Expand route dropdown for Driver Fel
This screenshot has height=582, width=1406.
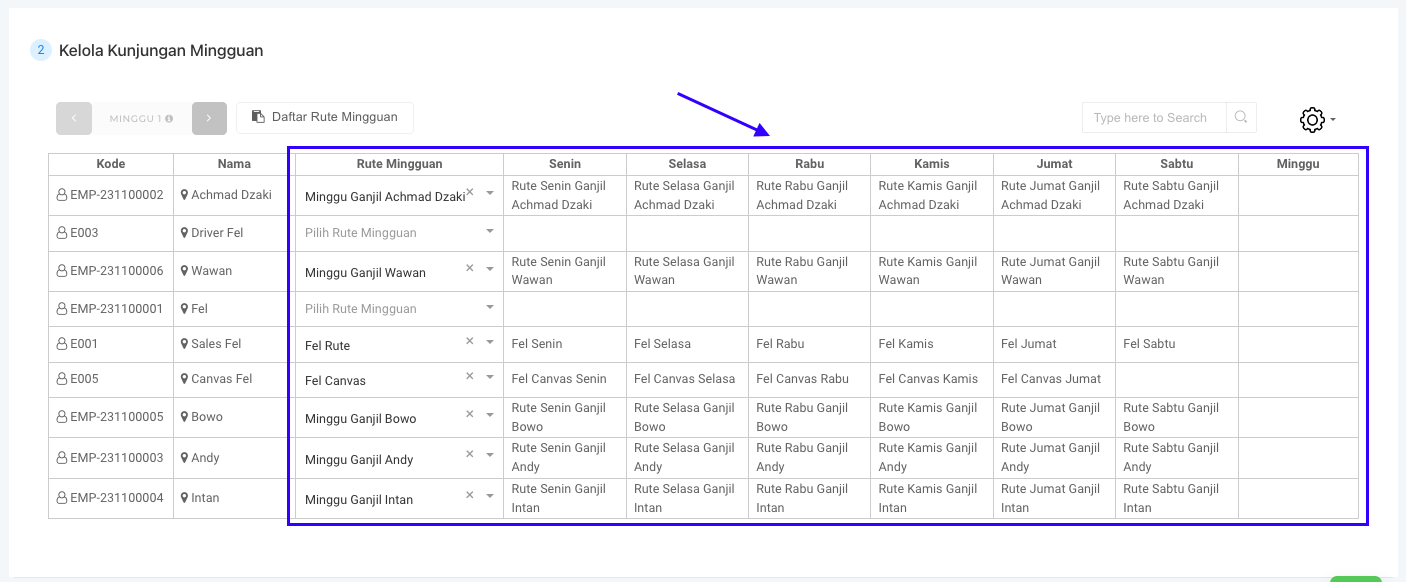(490, 232)
